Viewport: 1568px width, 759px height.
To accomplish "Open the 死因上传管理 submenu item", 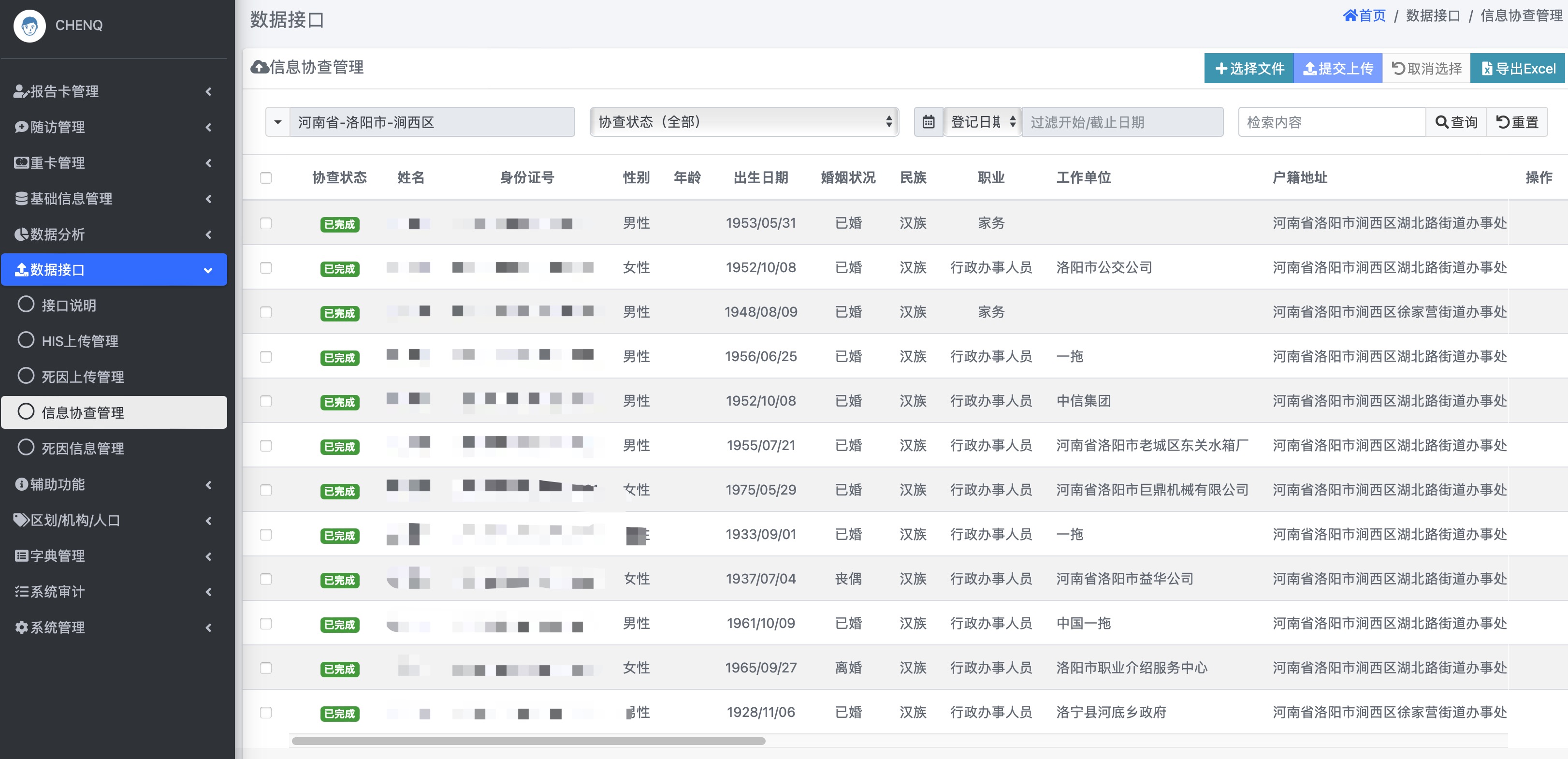I will pyautogui.click(x=82, y=377).
